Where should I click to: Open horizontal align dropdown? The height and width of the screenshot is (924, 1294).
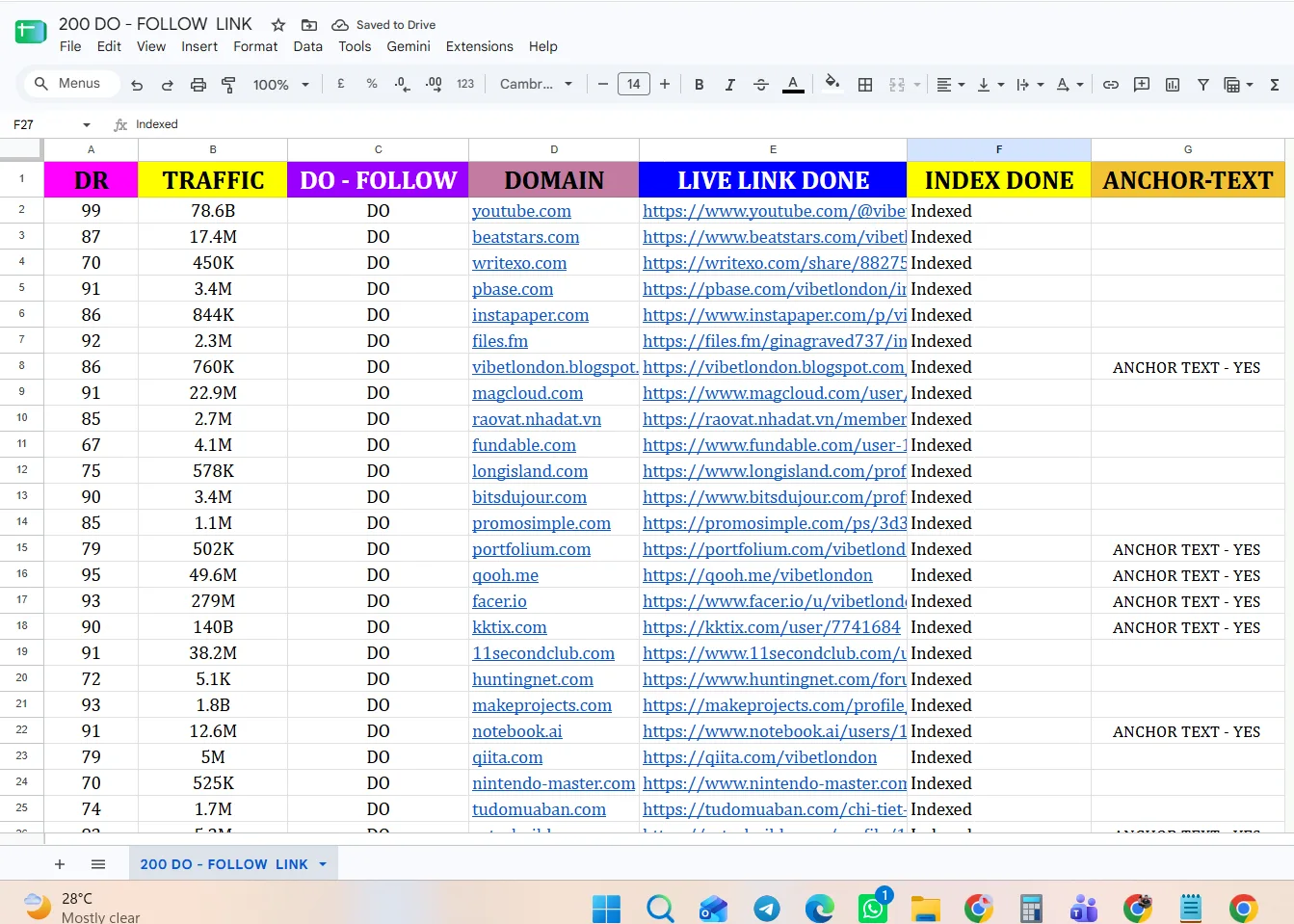tap(950, 85)
